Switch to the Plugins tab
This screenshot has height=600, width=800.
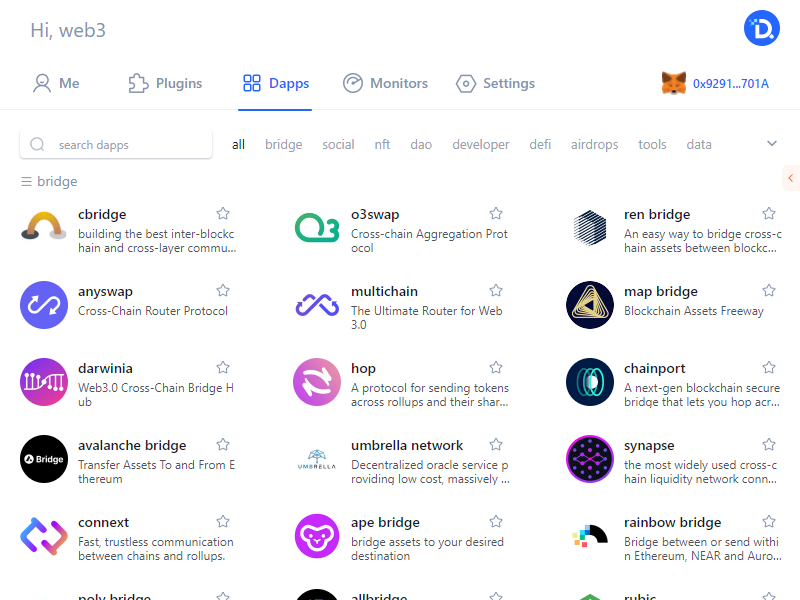coord(165,83)
